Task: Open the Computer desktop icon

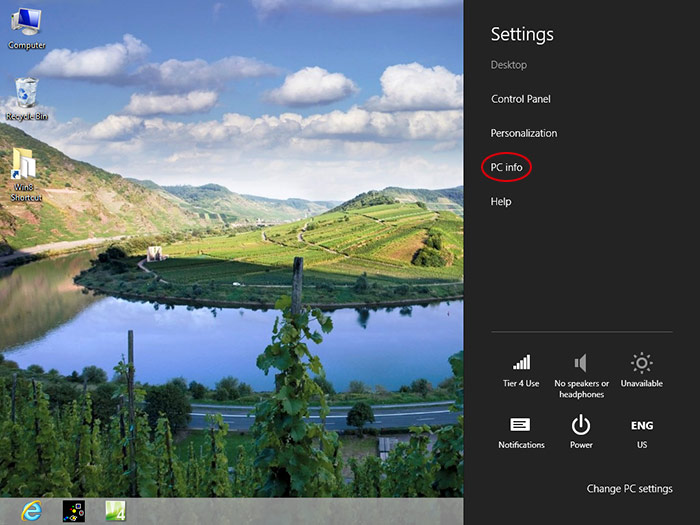Action: click(27, 28)
